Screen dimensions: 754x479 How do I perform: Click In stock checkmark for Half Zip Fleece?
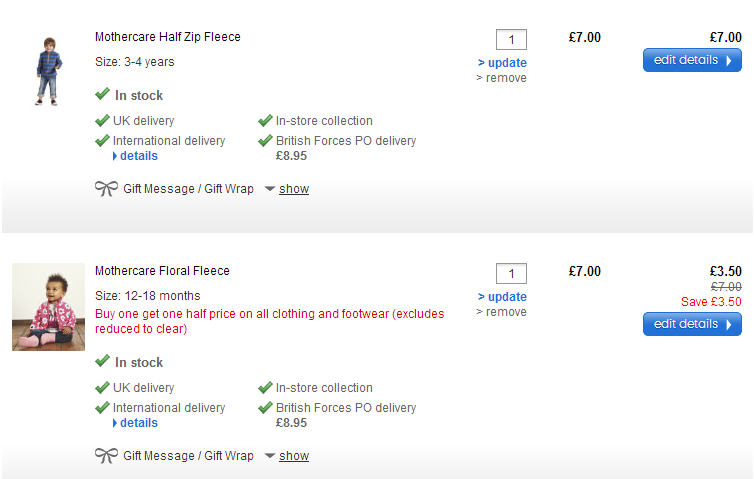tap(102, 95)
